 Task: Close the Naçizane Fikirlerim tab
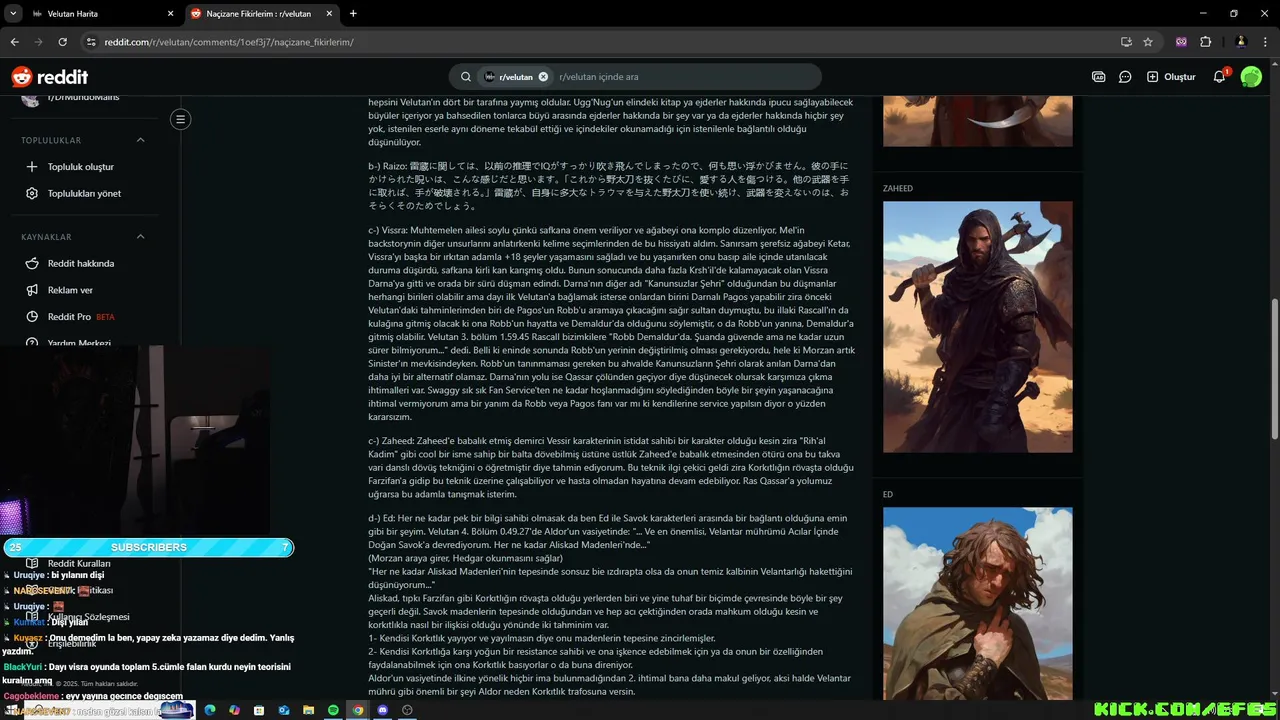tap(328, 14)
